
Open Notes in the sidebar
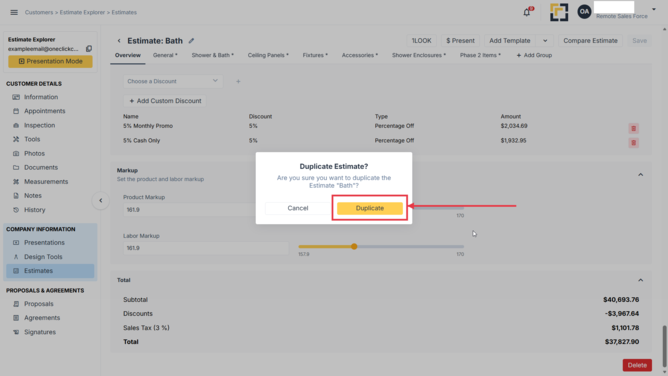pos(32,195)
